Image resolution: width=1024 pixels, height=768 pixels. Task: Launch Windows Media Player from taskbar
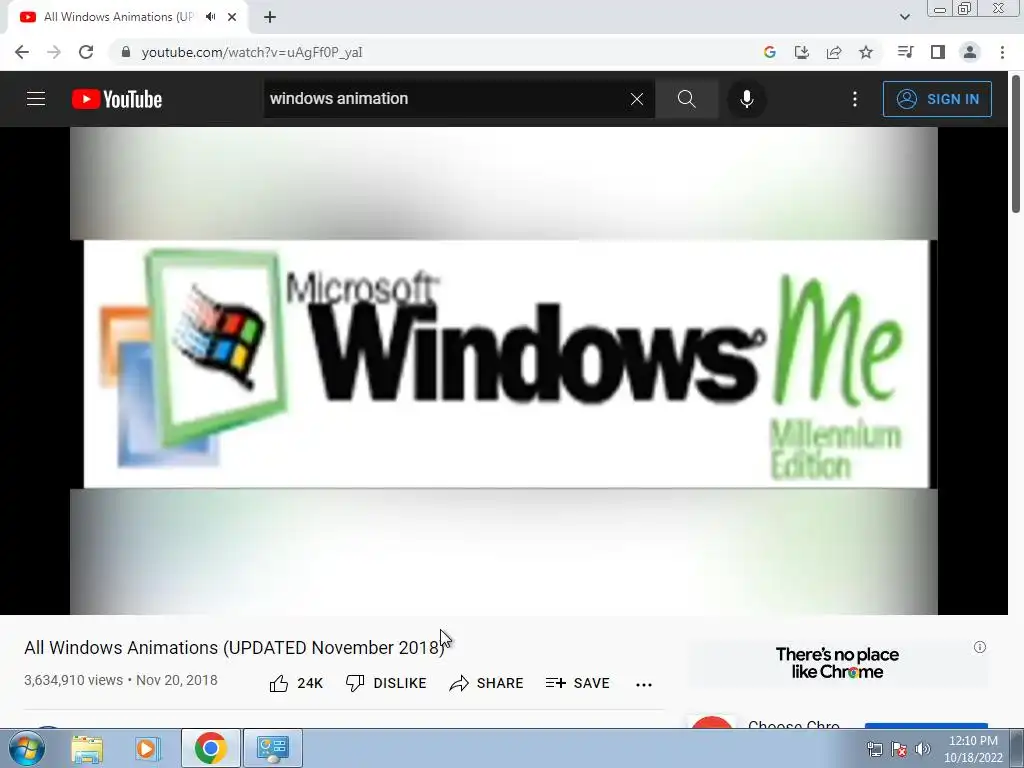148,748
